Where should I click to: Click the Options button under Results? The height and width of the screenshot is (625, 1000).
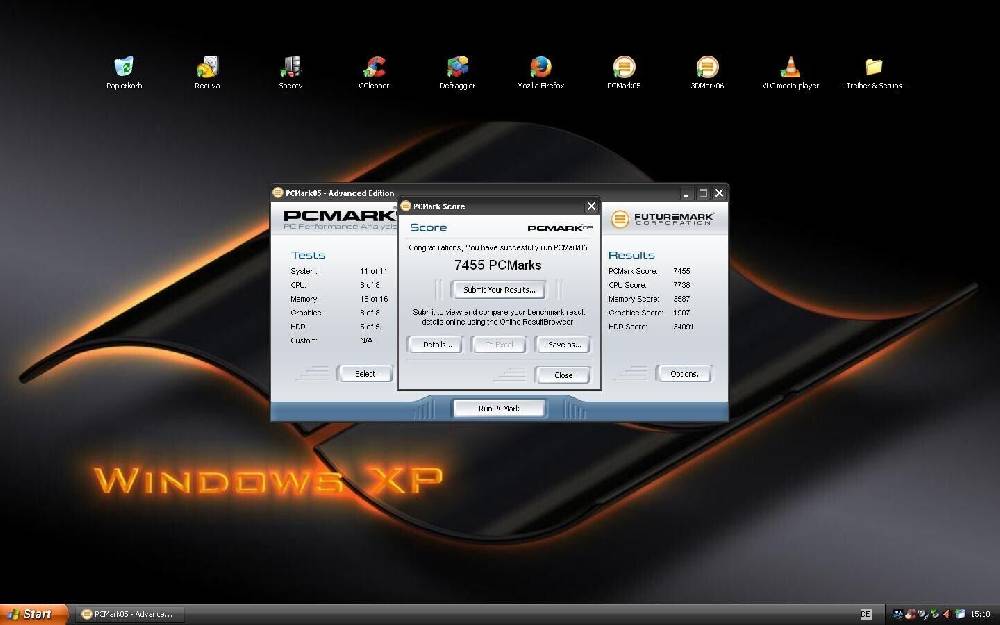[x=684, y=374]
